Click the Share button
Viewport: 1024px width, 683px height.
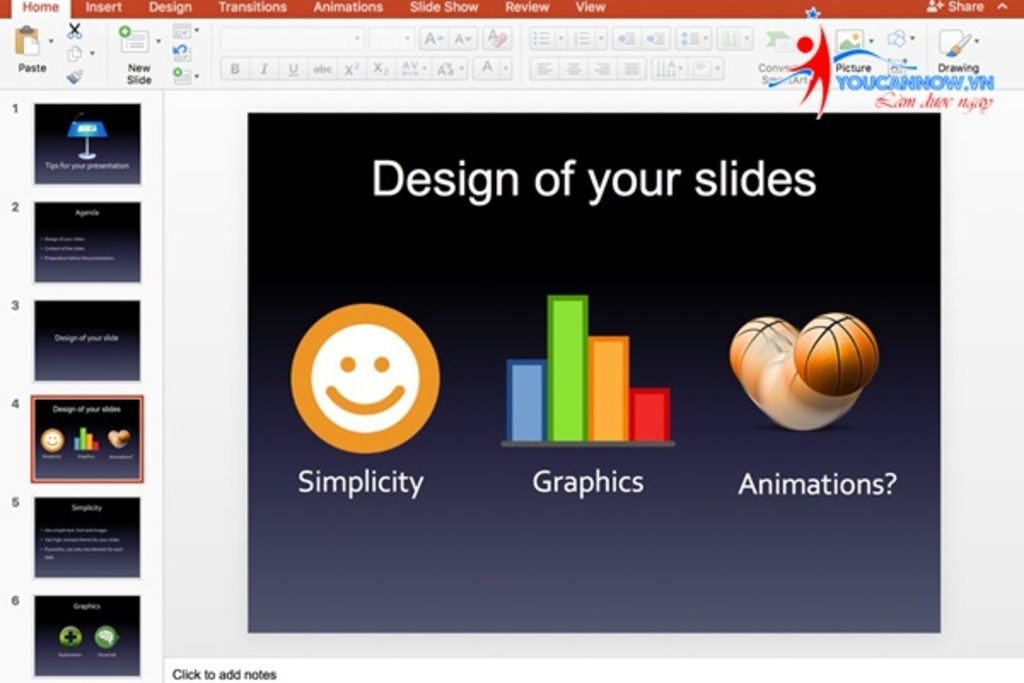955,7
